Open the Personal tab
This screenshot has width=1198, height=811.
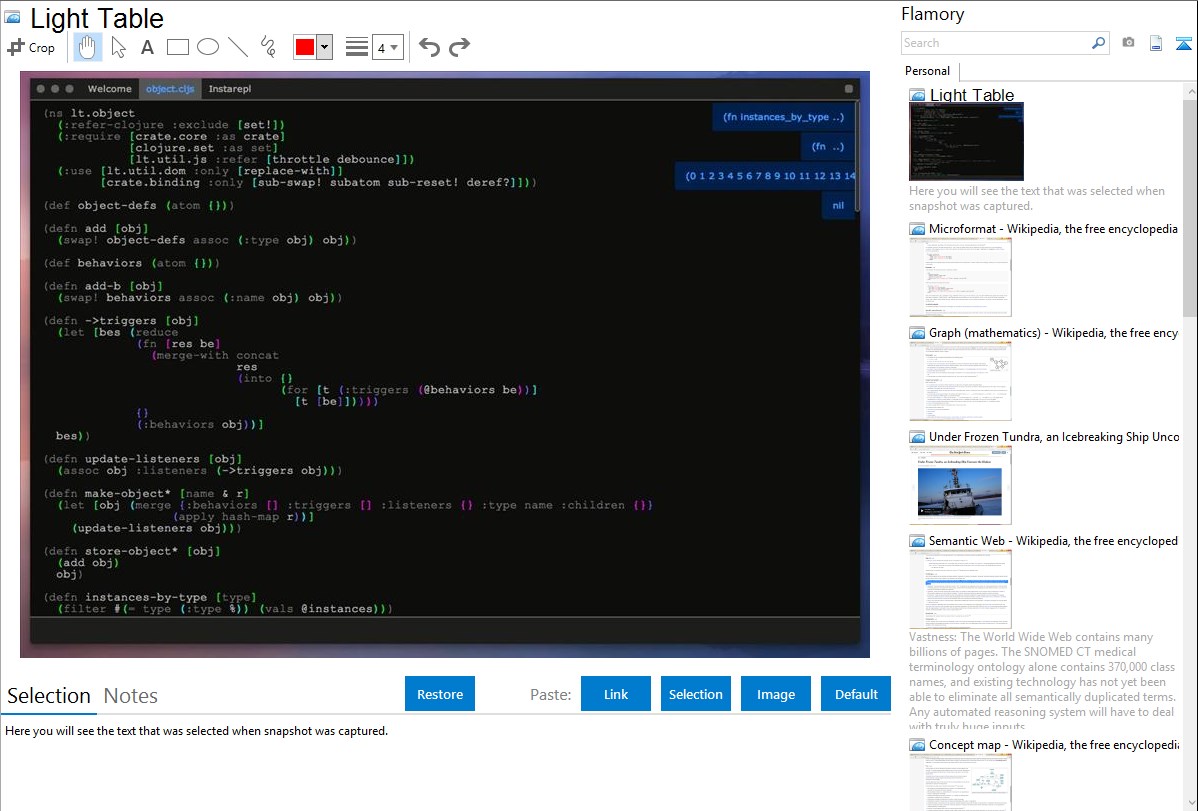(x=927, y=71)
